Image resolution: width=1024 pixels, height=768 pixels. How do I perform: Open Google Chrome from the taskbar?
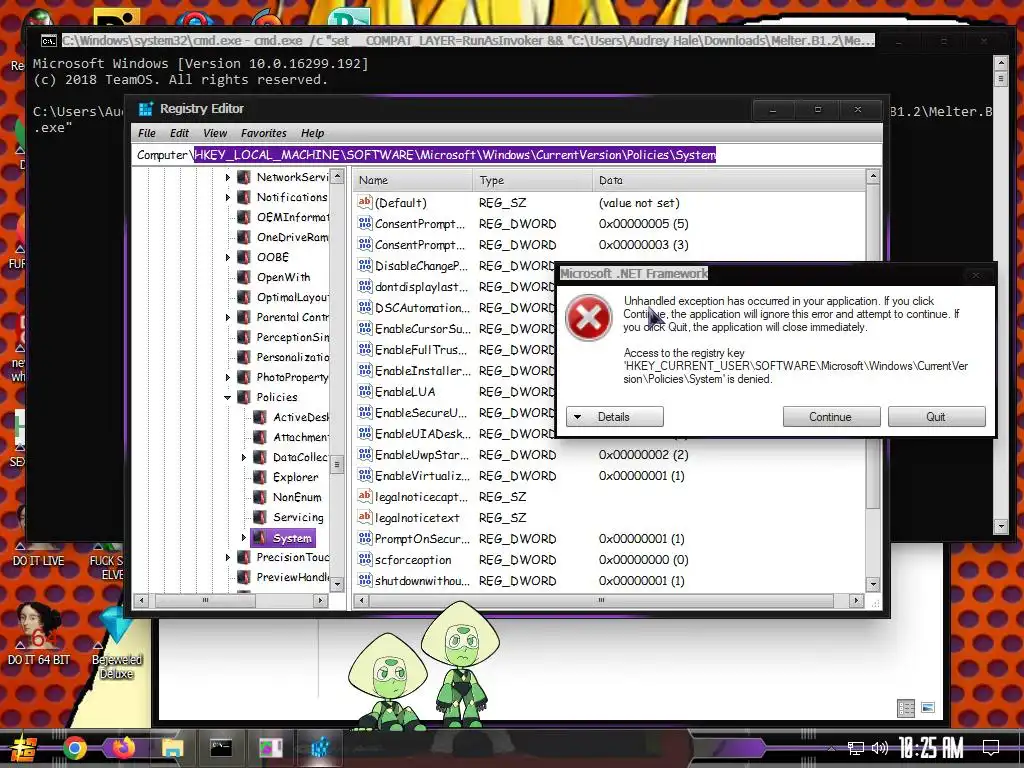74,748
